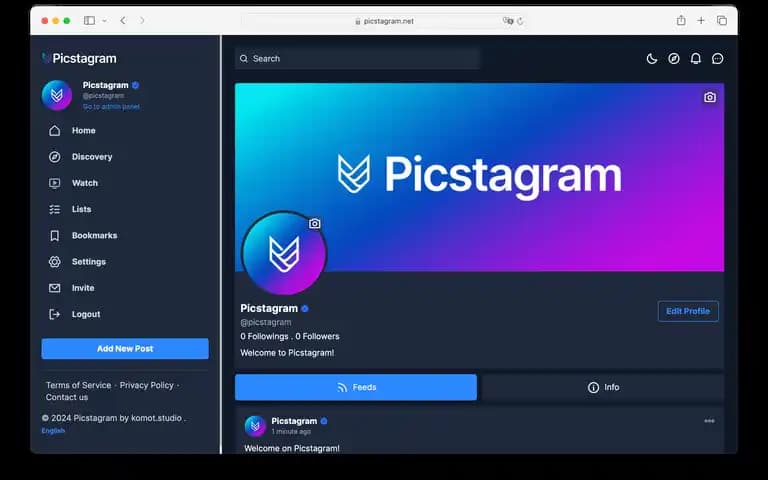768x480 pixels.
Task: Click the Lists checklist icon
Action: 55,209
